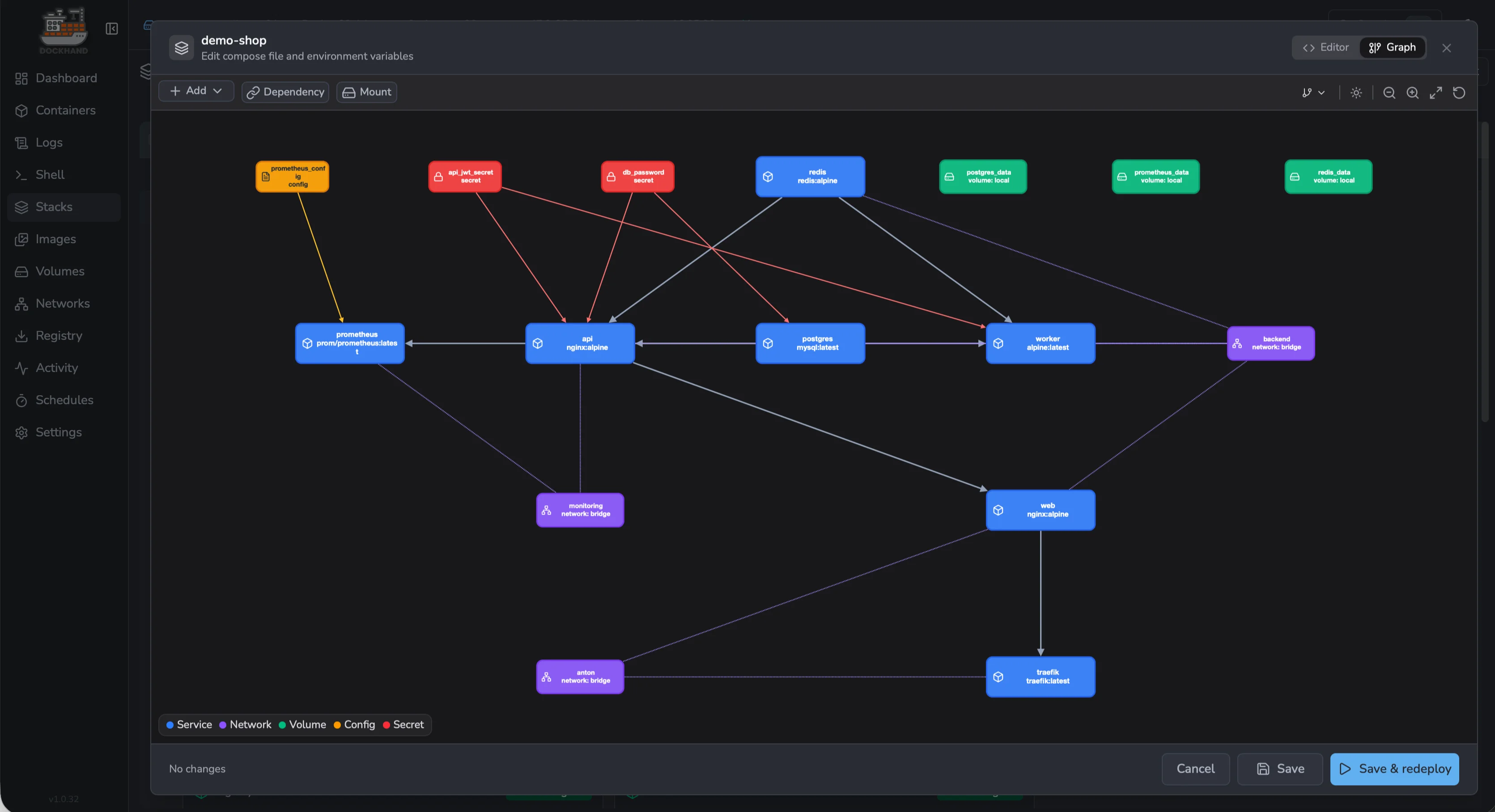Select the backend network node
The image size is (1495, 812).
click(x=1271, y=343)
